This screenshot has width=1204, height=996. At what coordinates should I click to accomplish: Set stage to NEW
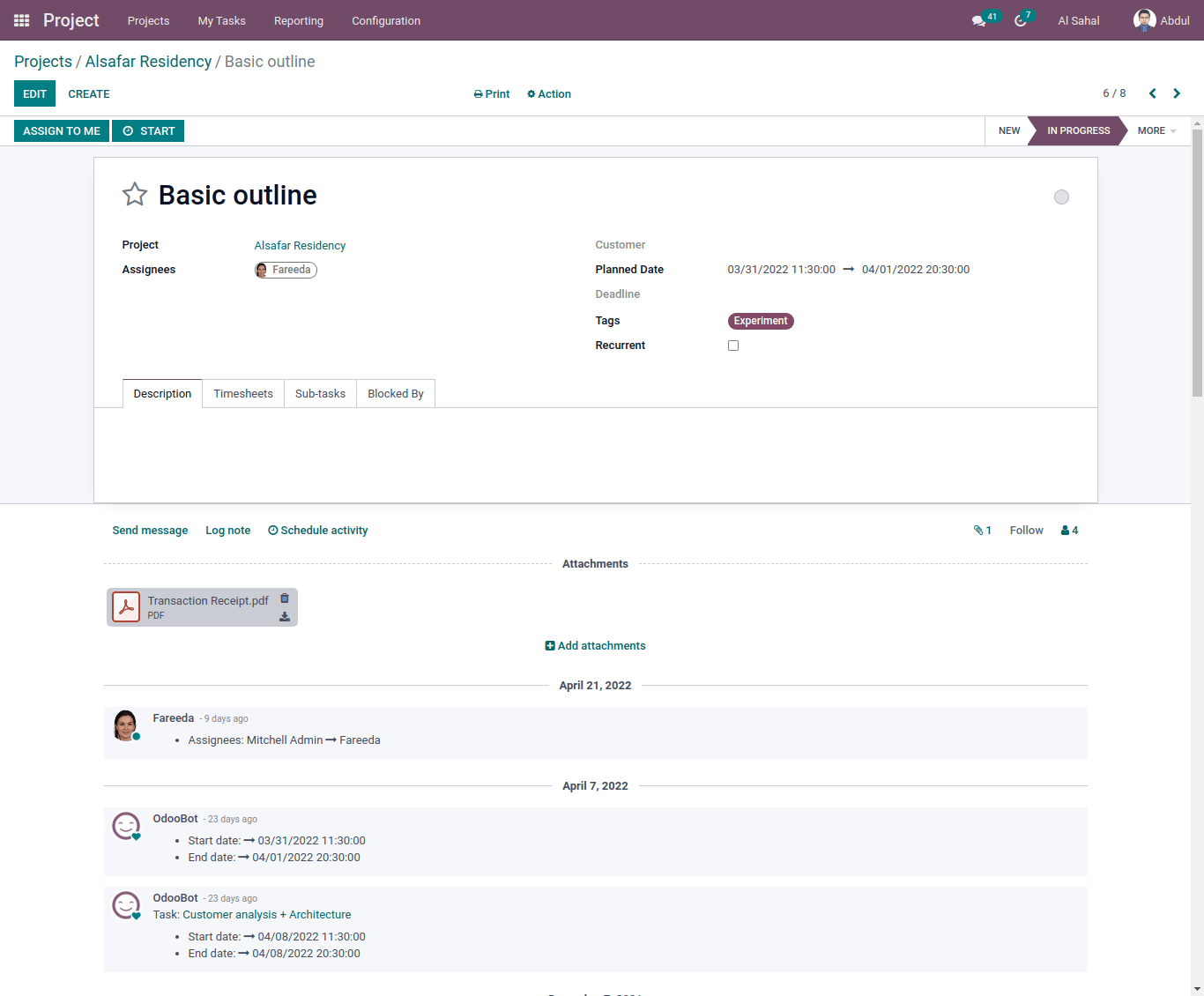1008,130
